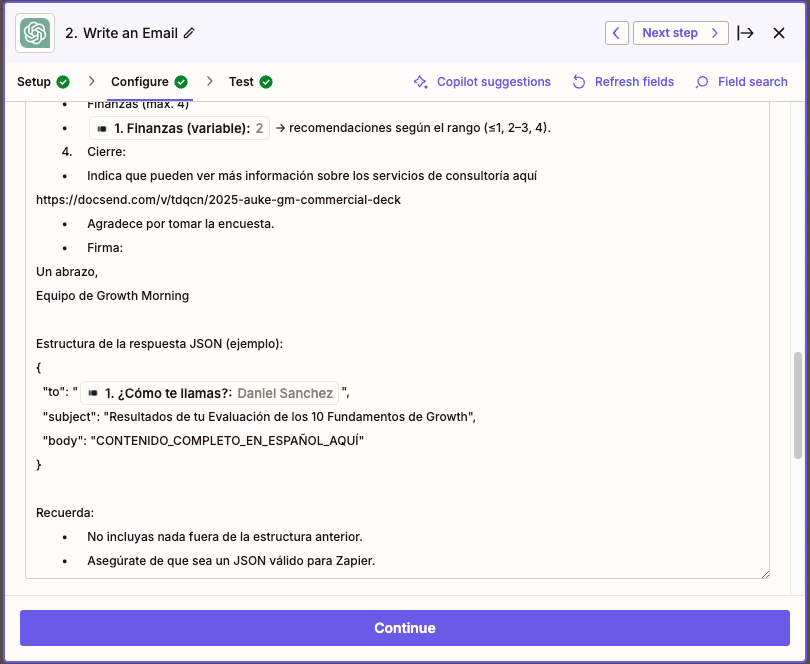810x664 pixels.
Task: Open Field search
Action: 741,82
